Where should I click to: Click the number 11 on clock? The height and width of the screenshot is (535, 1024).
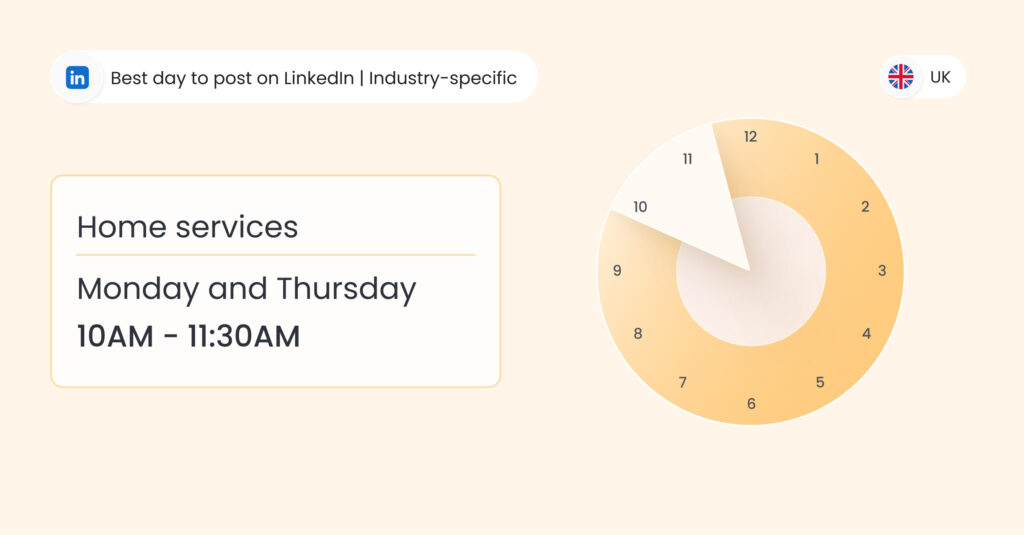pos(687,159)
